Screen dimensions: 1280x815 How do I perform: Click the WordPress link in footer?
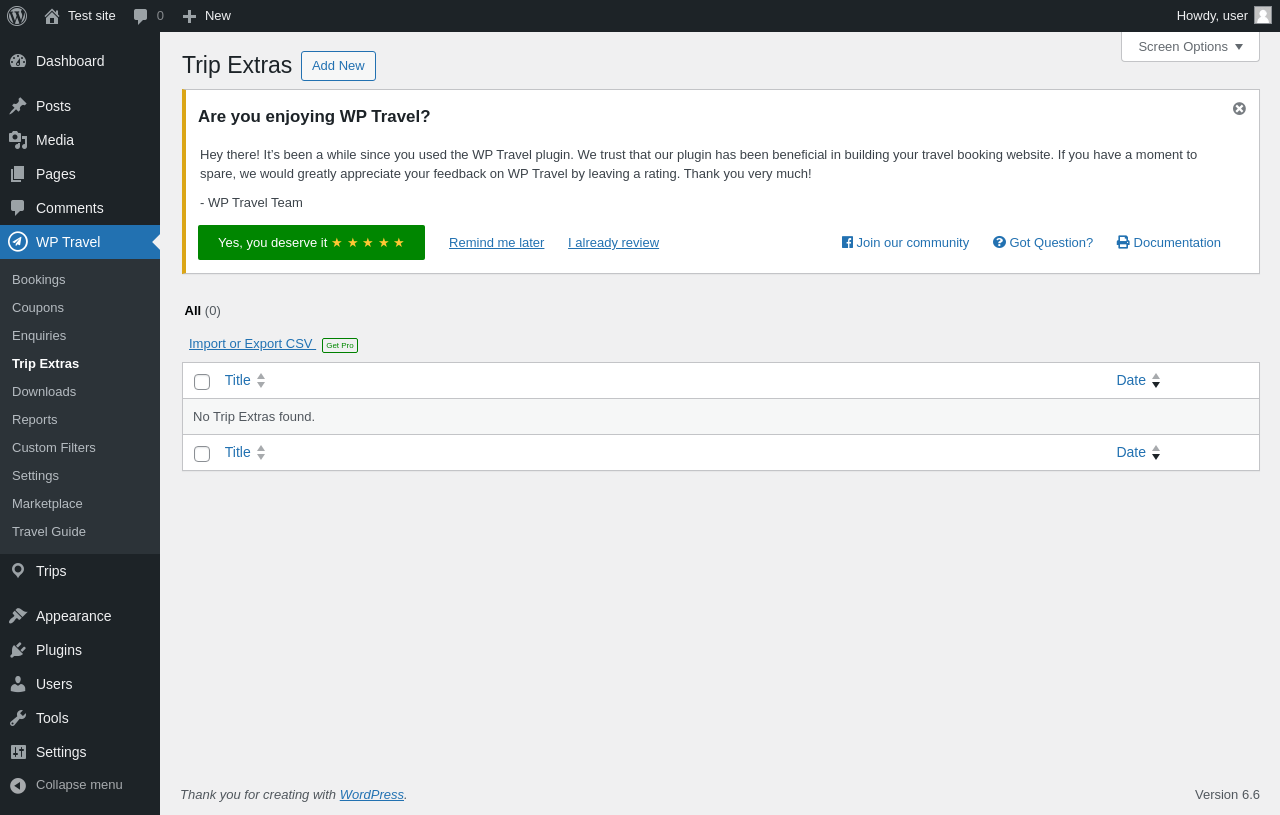click(372, 794)
